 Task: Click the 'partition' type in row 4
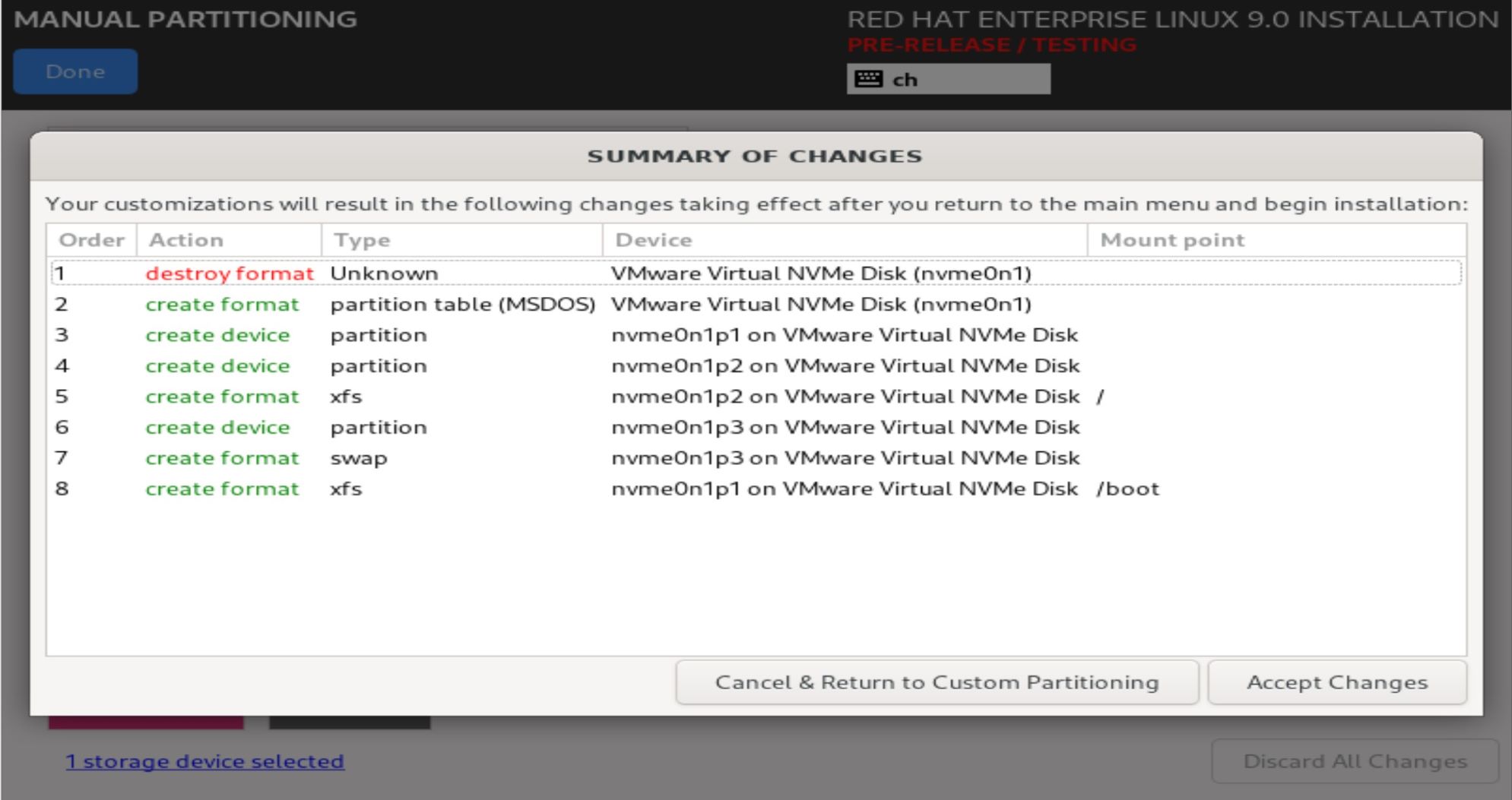379,366
